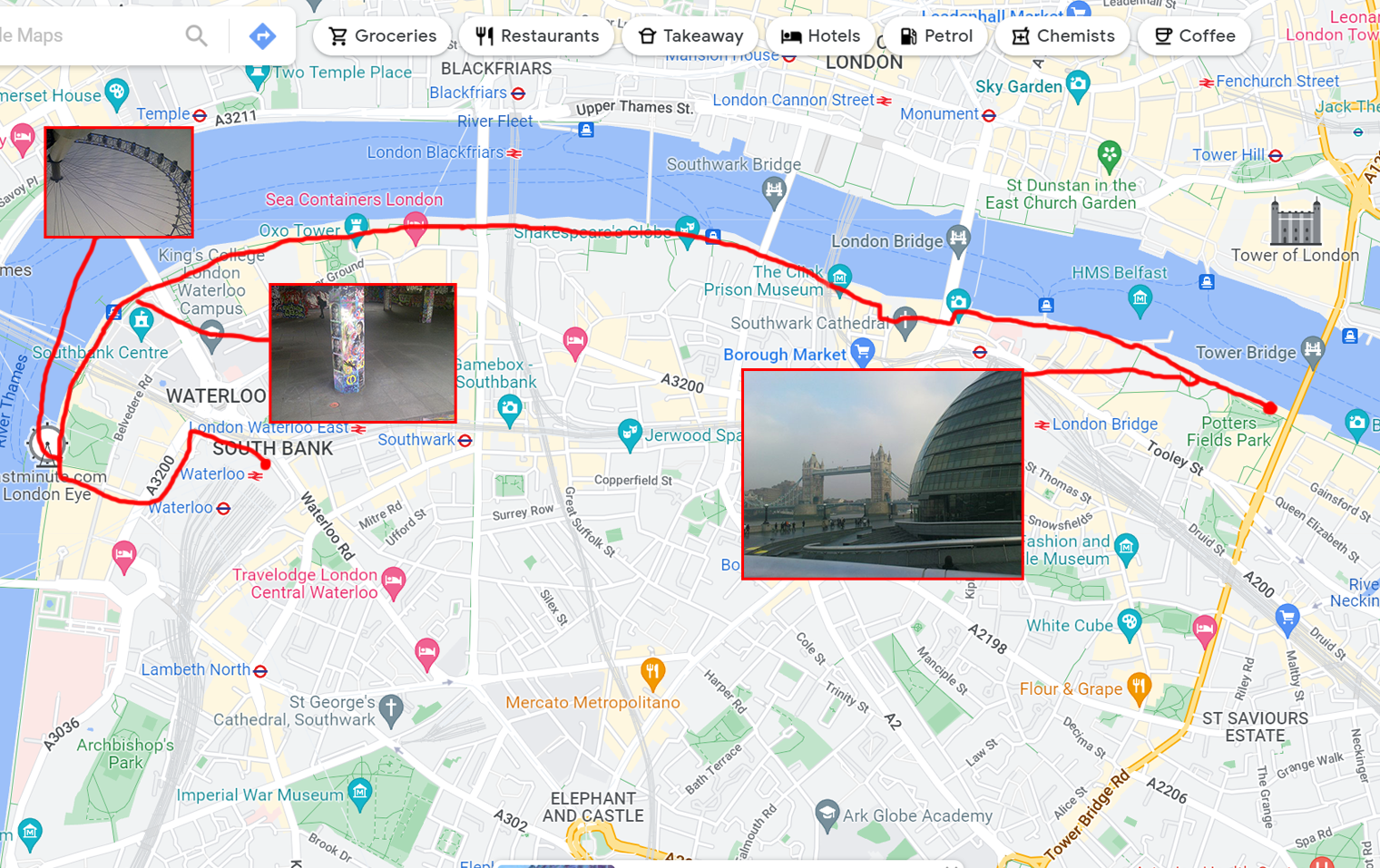Image resolution: width=1380 pixels, height=868 pixels.
Task: Click the Travelodge London Central Waterloo label
Action: [305, 583]
